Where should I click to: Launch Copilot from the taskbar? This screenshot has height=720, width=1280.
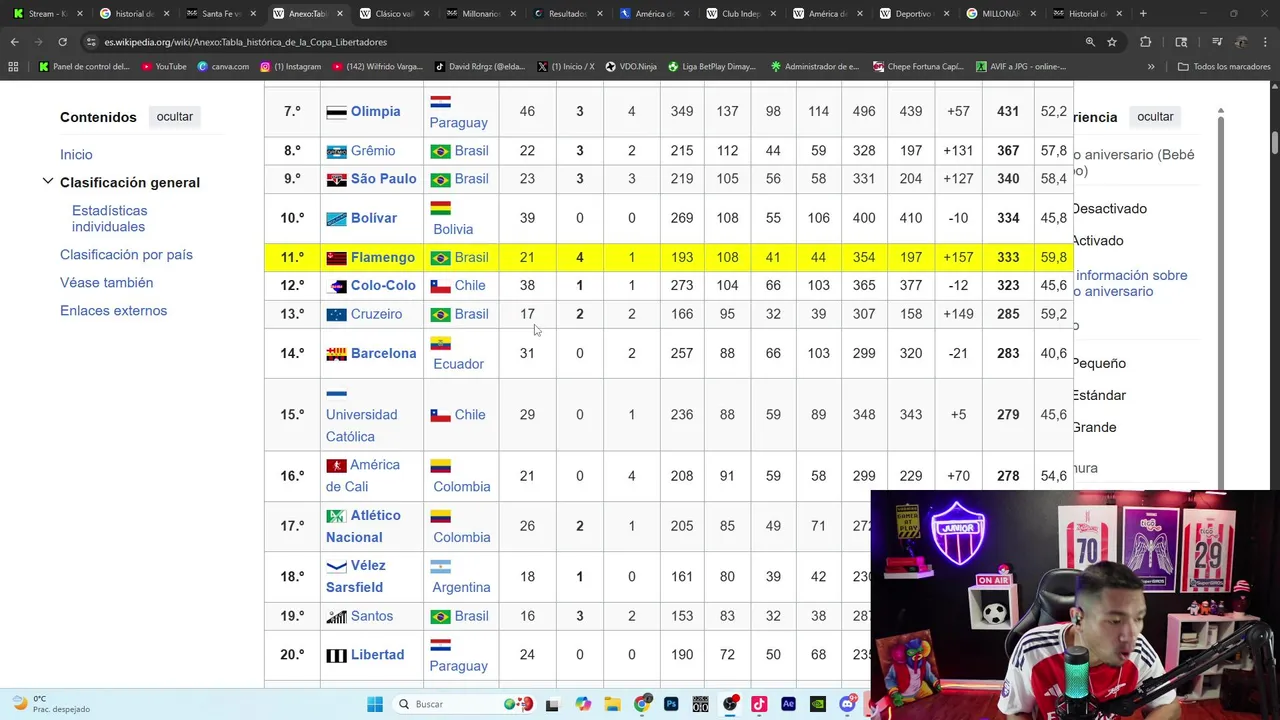583,704
